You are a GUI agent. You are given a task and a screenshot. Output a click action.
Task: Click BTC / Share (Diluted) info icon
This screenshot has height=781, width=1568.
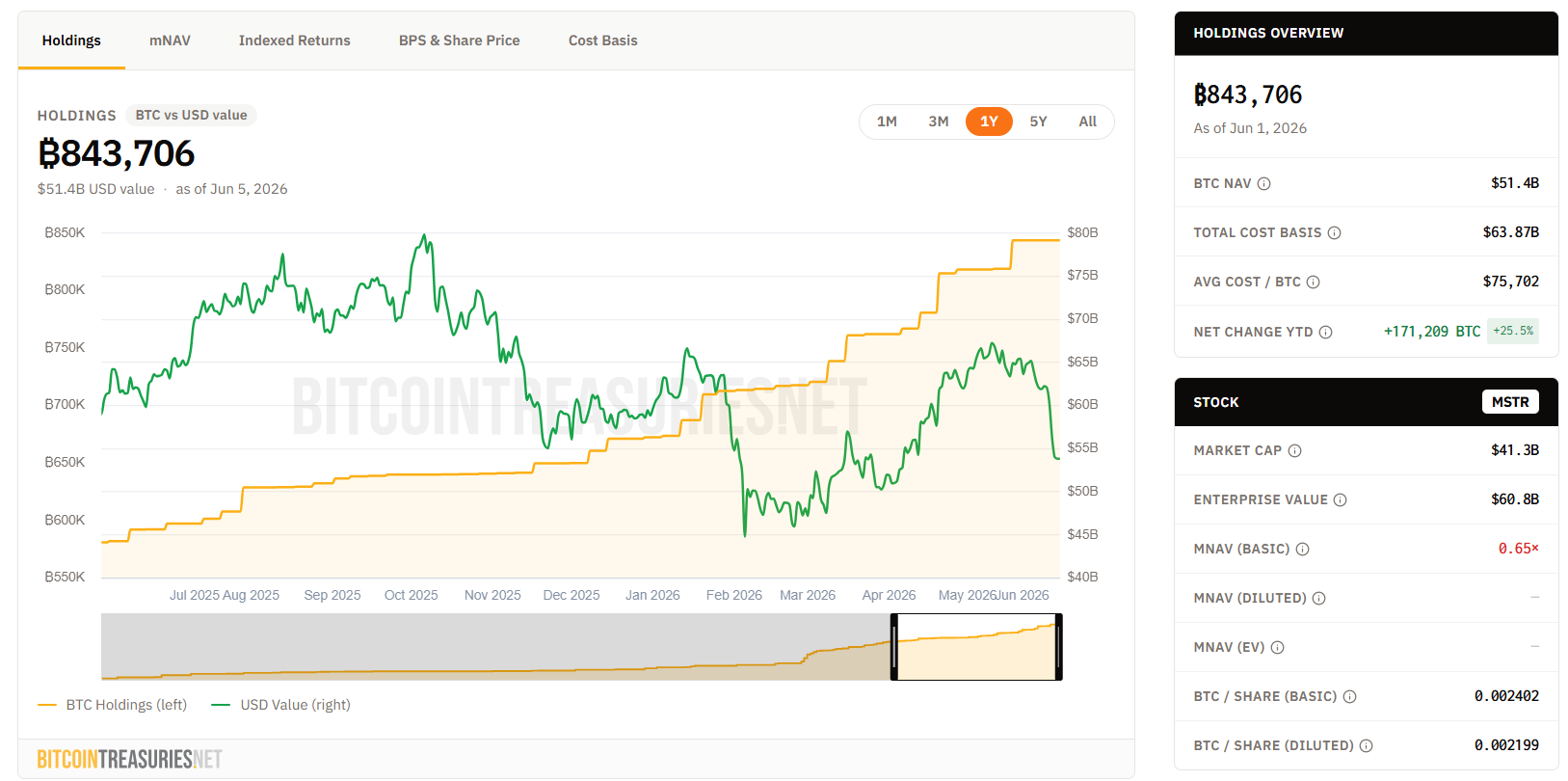click(1367, 745)
